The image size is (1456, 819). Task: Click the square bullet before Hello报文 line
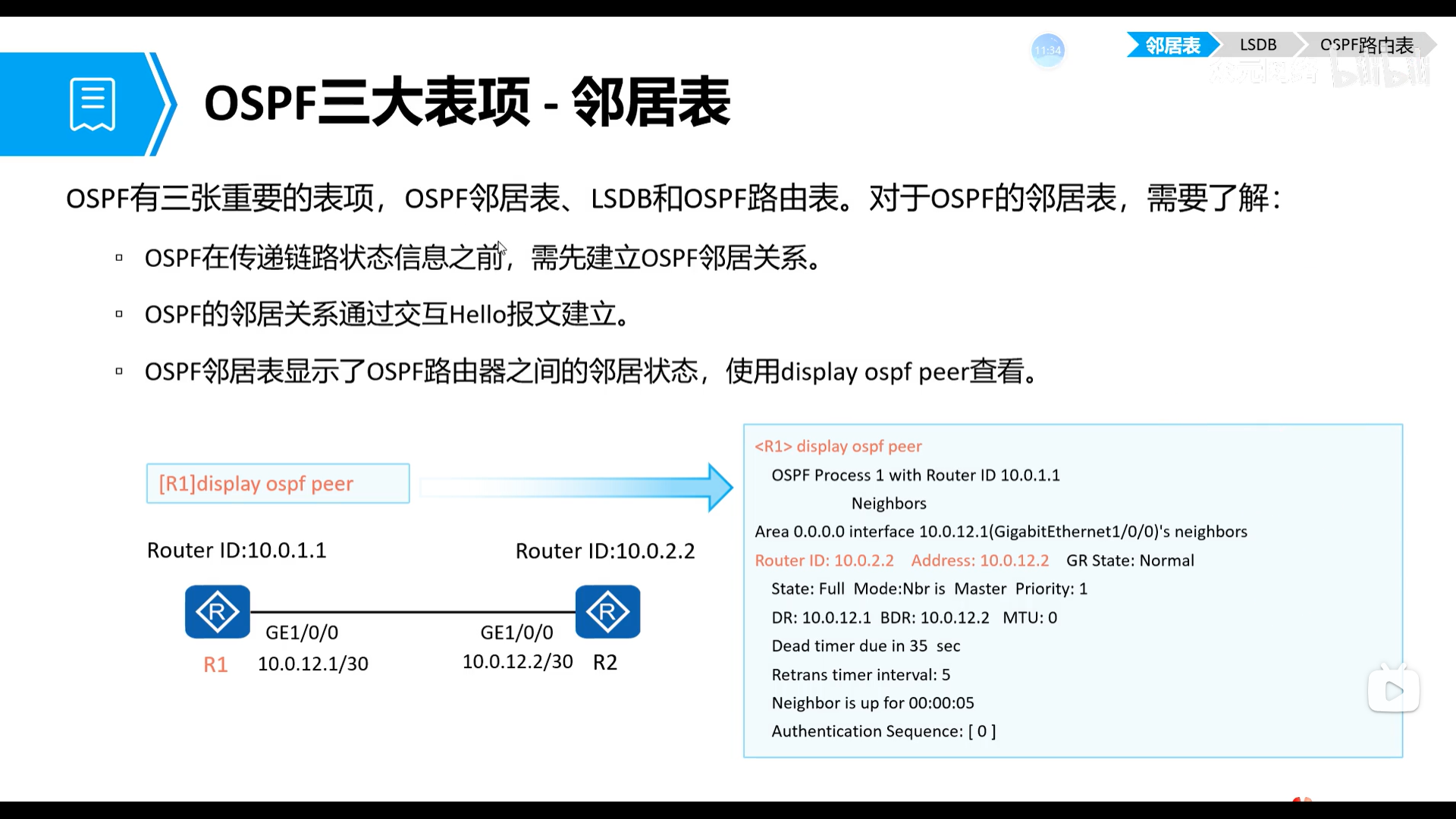pyautogui.click(x=119, y=314)
